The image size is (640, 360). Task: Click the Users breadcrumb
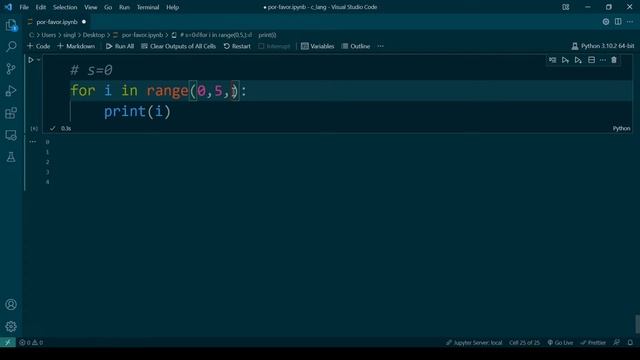tap(49, 35)
